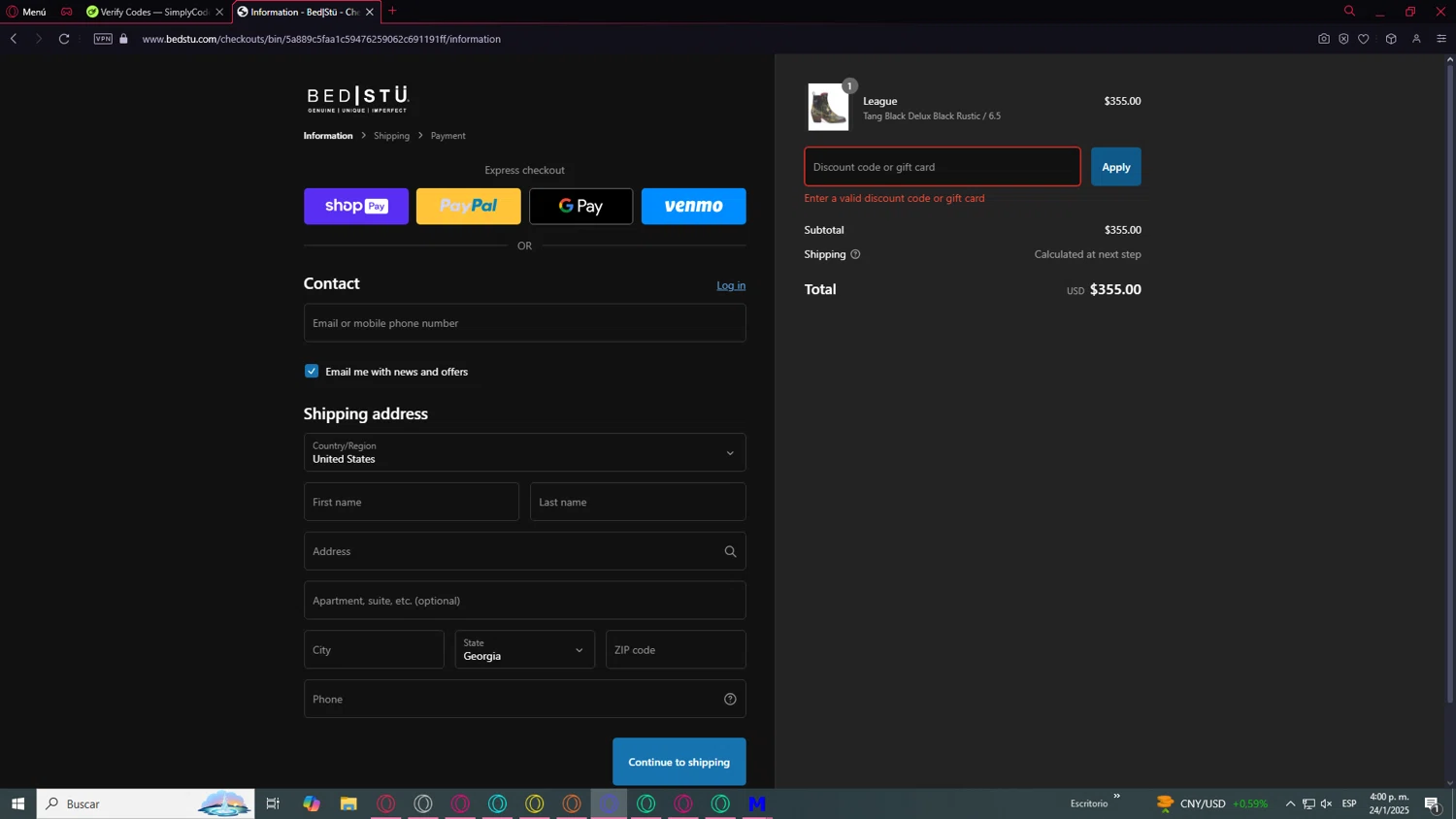Expand the Escritorio toolbar chevron
1456x819 pixels.
1116,797
